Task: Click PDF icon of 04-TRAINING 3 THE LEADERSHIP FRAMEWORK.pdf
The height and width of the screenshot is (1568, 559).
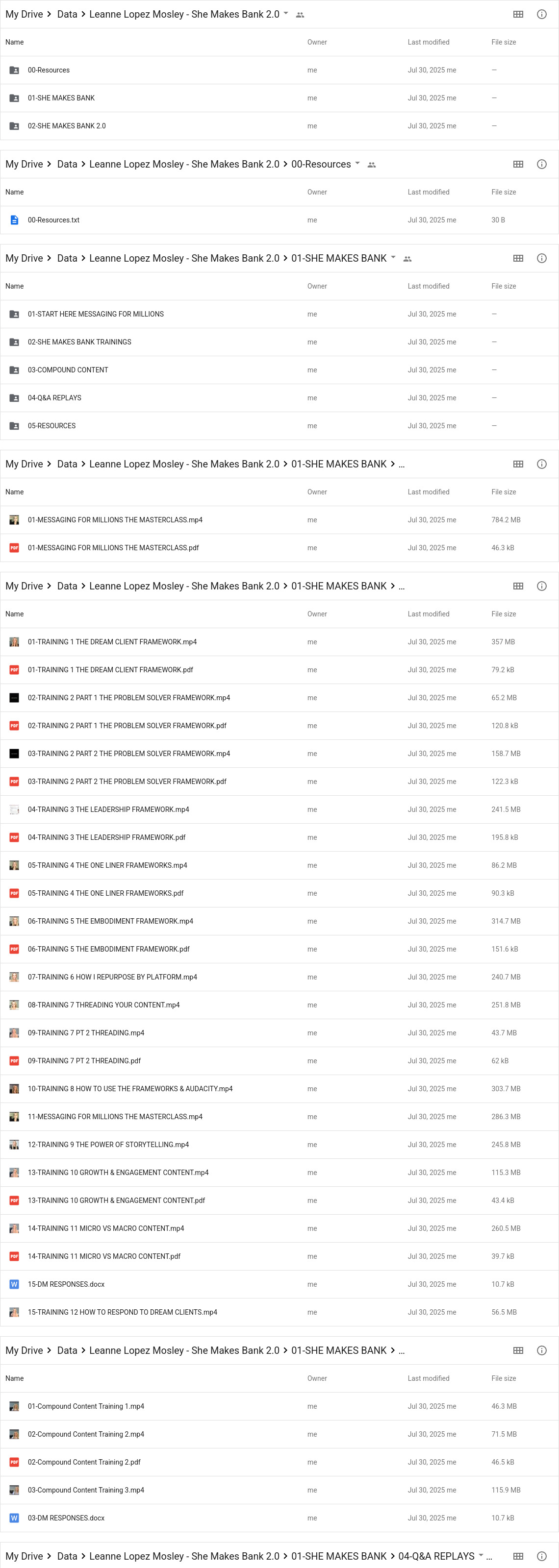Action: (14, 837)
